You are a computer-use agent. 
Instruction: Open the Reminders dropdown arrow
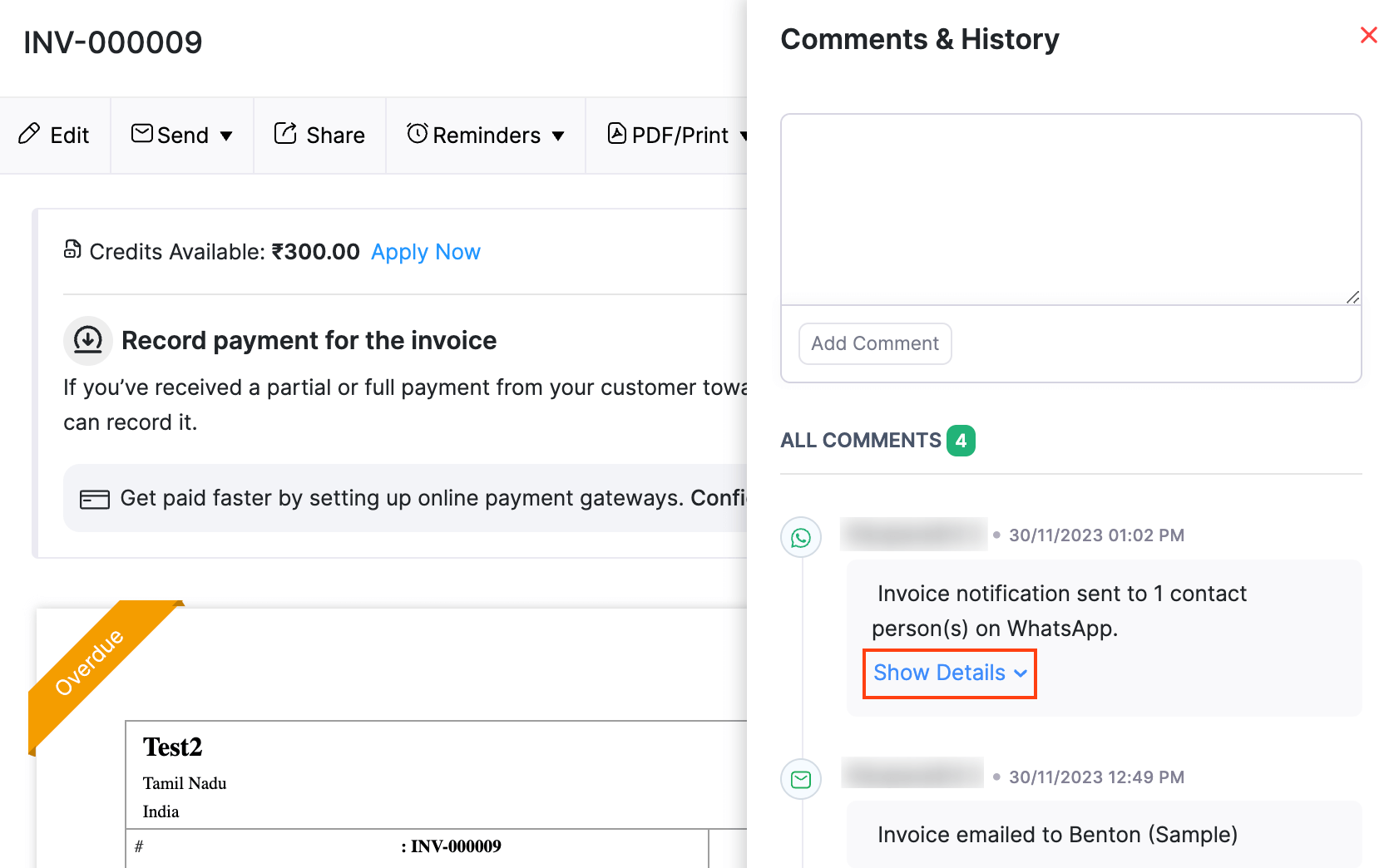[x=559, y=136]
